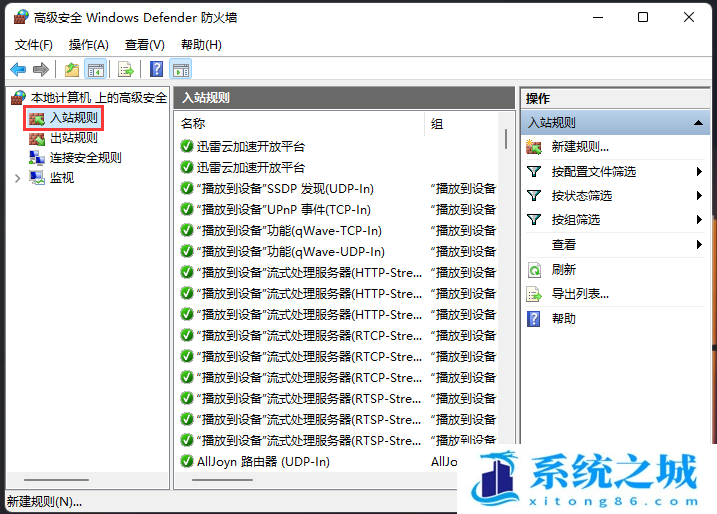Click the 帮助 icon in actions pane
Image resolution: width=717 pixels, height=514 pixels.
click(x=534, y=319)
